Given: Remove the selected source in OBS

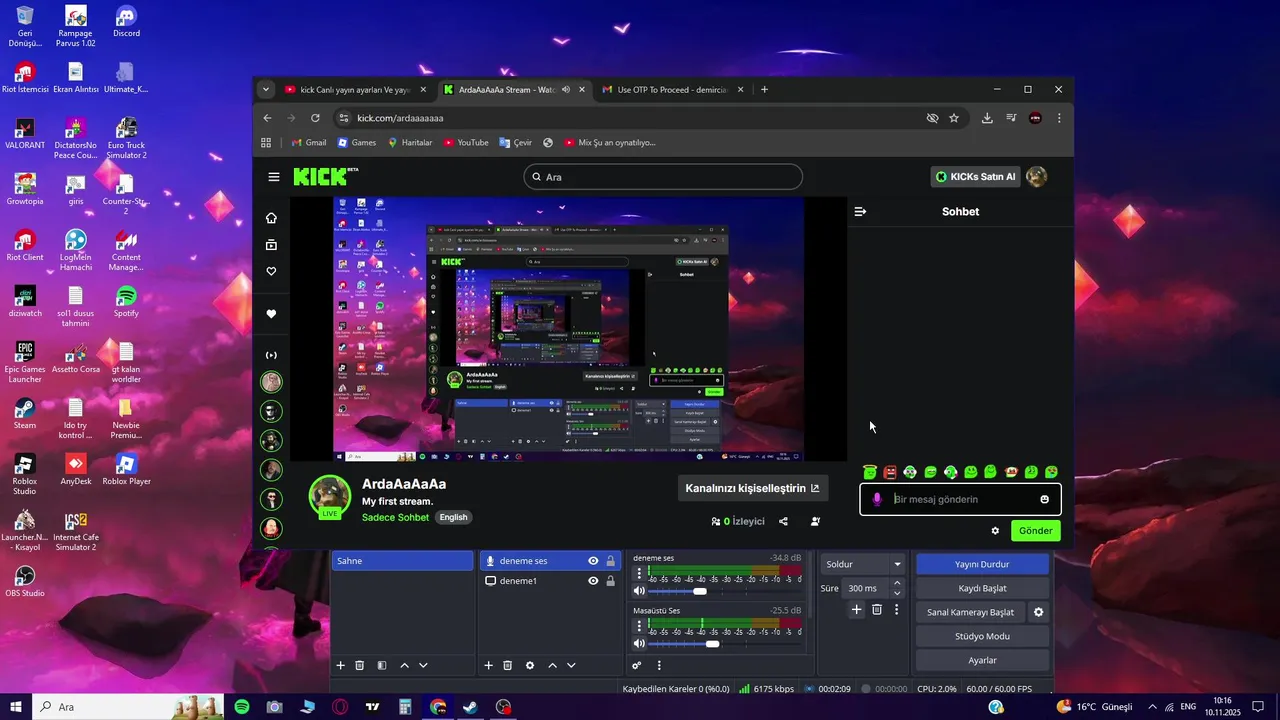Looking at the screenshot, I should pos(508,666).
